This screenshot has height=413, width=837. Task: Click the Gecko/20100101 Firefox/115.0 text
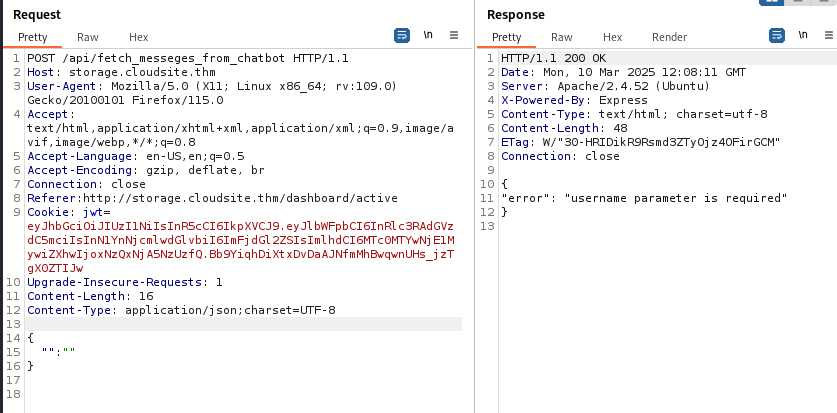click(x=125, y=100)
